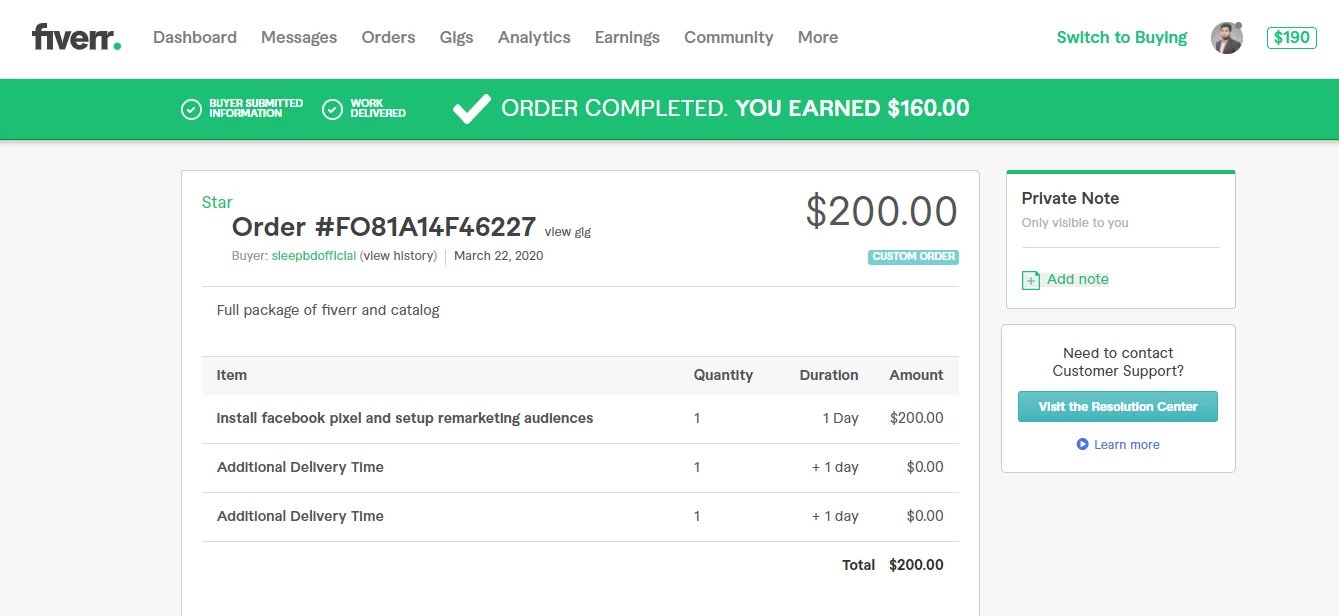
Task: Click the Fiverr logo
Action: (76, 38)
